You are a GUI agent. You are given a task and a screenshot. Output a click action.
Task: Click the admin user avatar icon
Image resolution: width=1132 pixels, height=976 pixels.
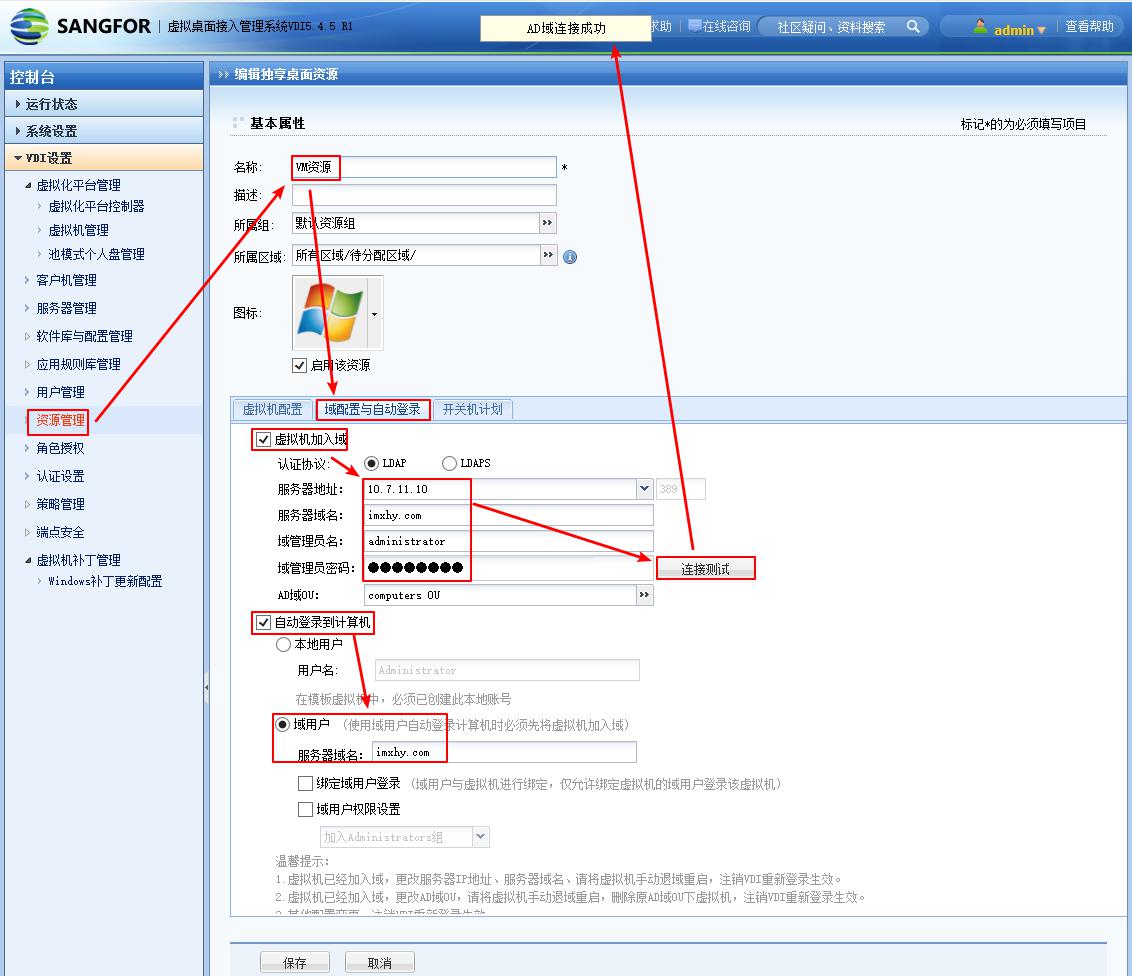pos(980,28)
